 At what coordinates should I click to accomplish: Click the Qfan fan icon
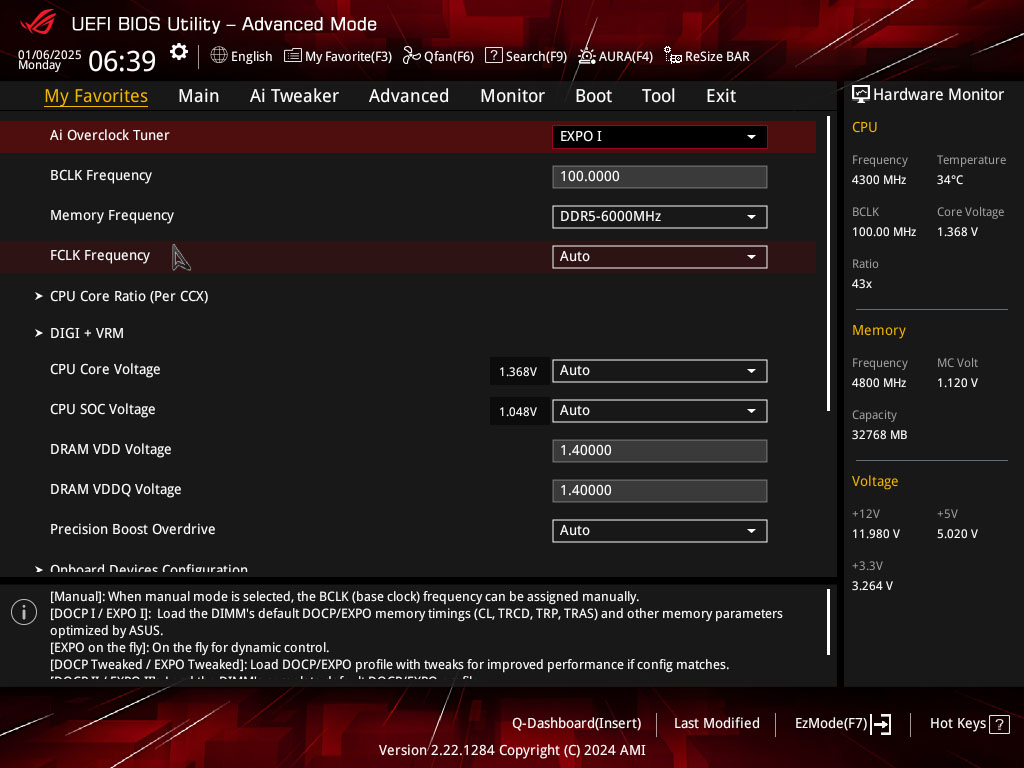(411, 56)
